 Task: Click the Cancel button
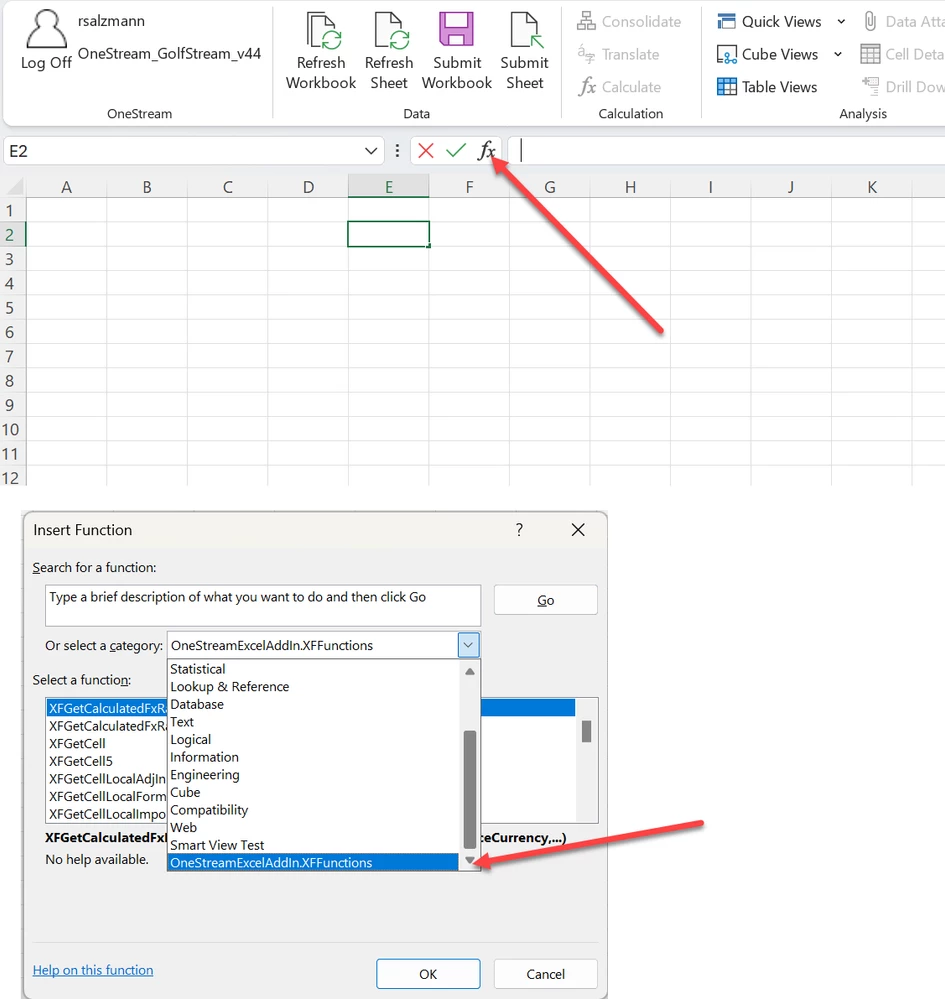[x=545, y=974]
